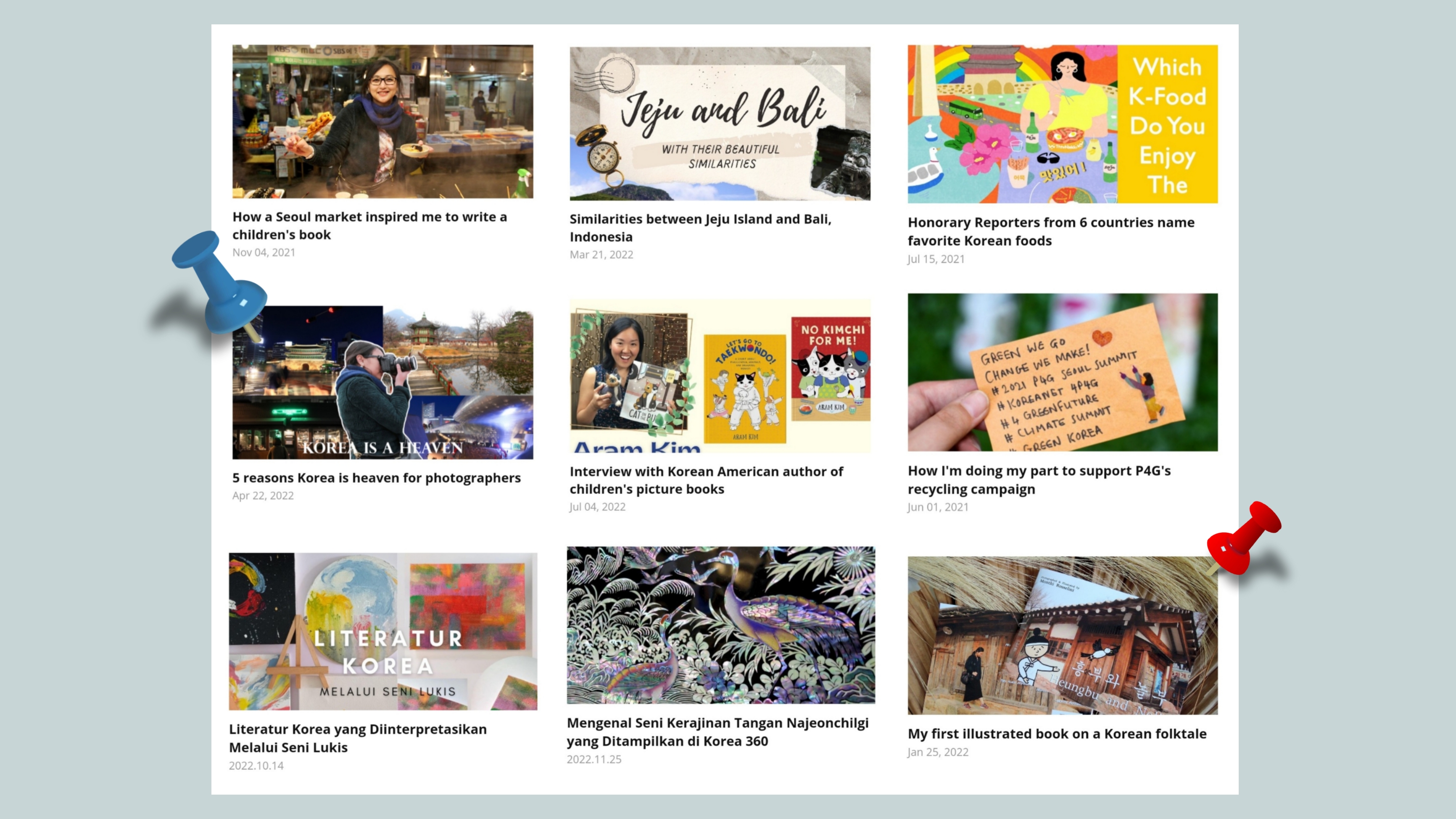Open Similarities between Jeju Island and Bali title
Screen dimensions: 1456x819
(x=700, y=228)
